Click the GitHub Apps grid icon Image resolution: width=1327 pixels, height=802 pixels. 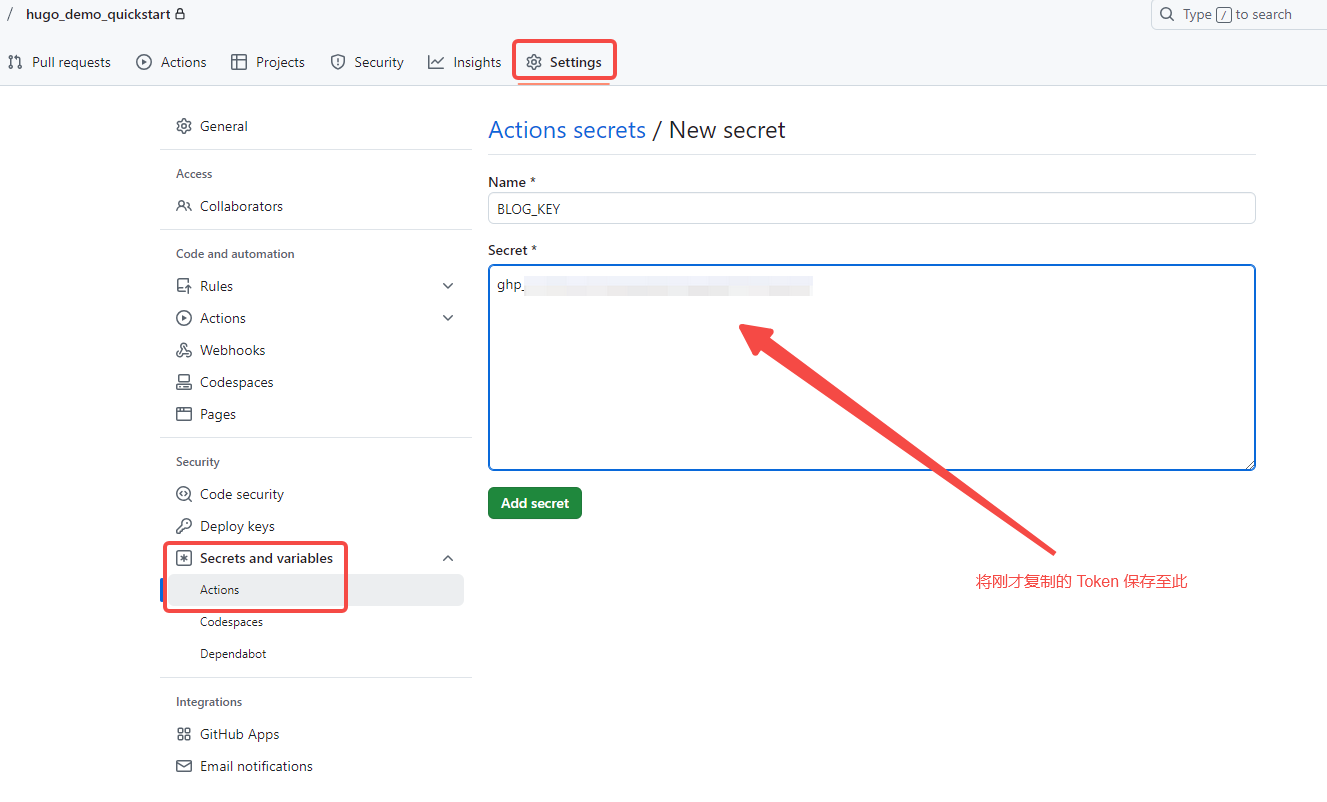tap(184, 734)
